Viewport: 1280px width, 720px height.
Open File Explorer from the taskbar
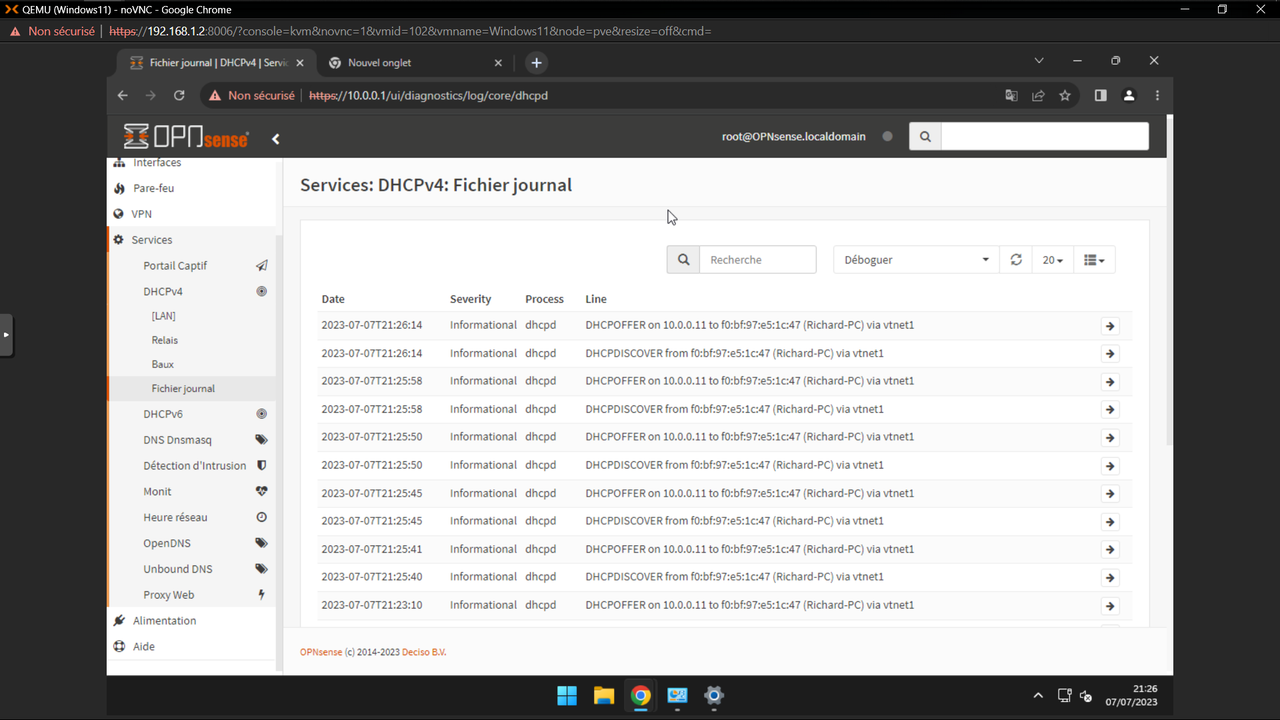tap(603, 696)
